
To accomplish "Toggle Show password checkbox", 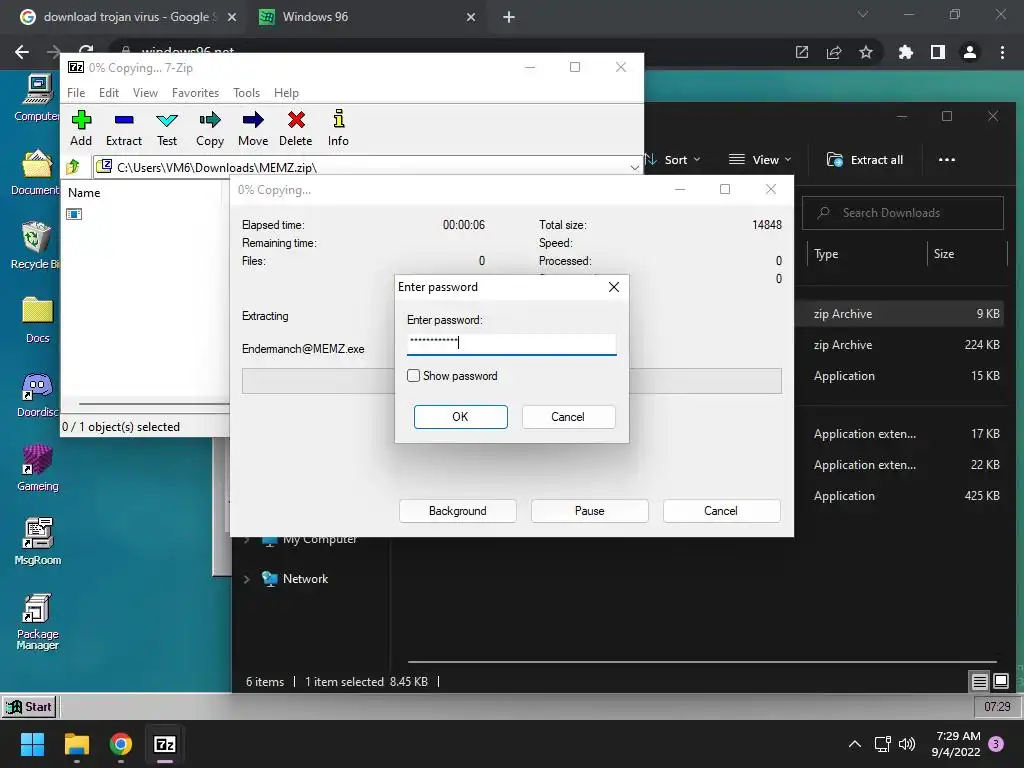I will [x=413, y=376].
